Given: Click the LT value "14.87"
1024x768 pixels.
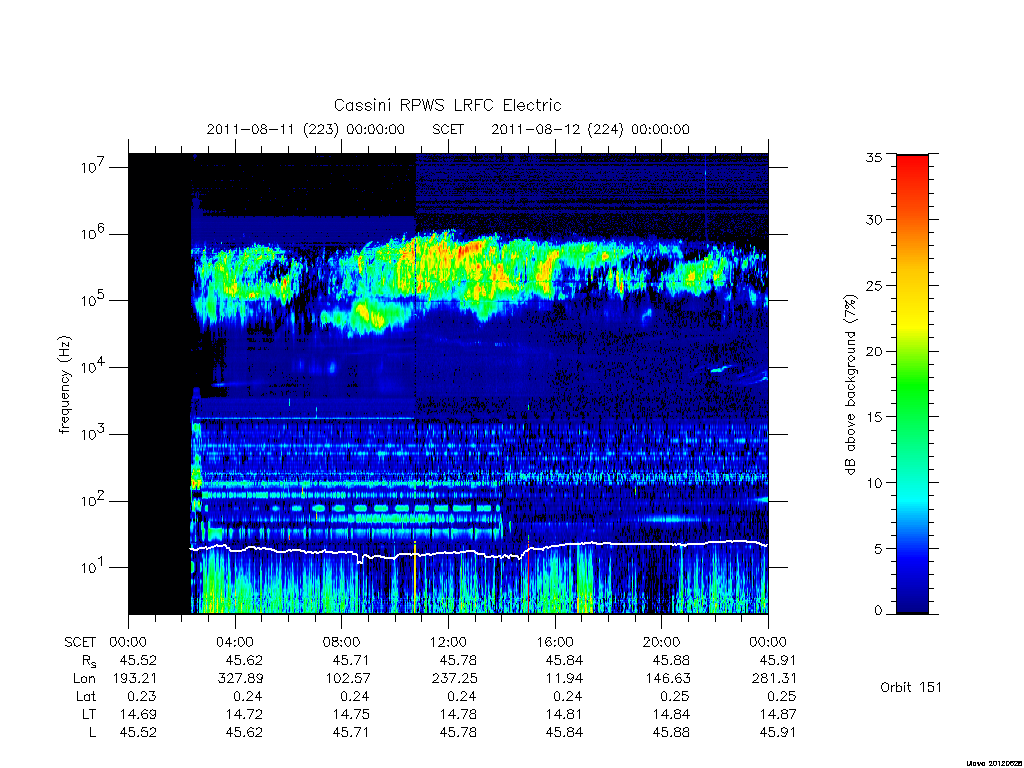Looking at the screenshot, I should click(x=778, y=714).
